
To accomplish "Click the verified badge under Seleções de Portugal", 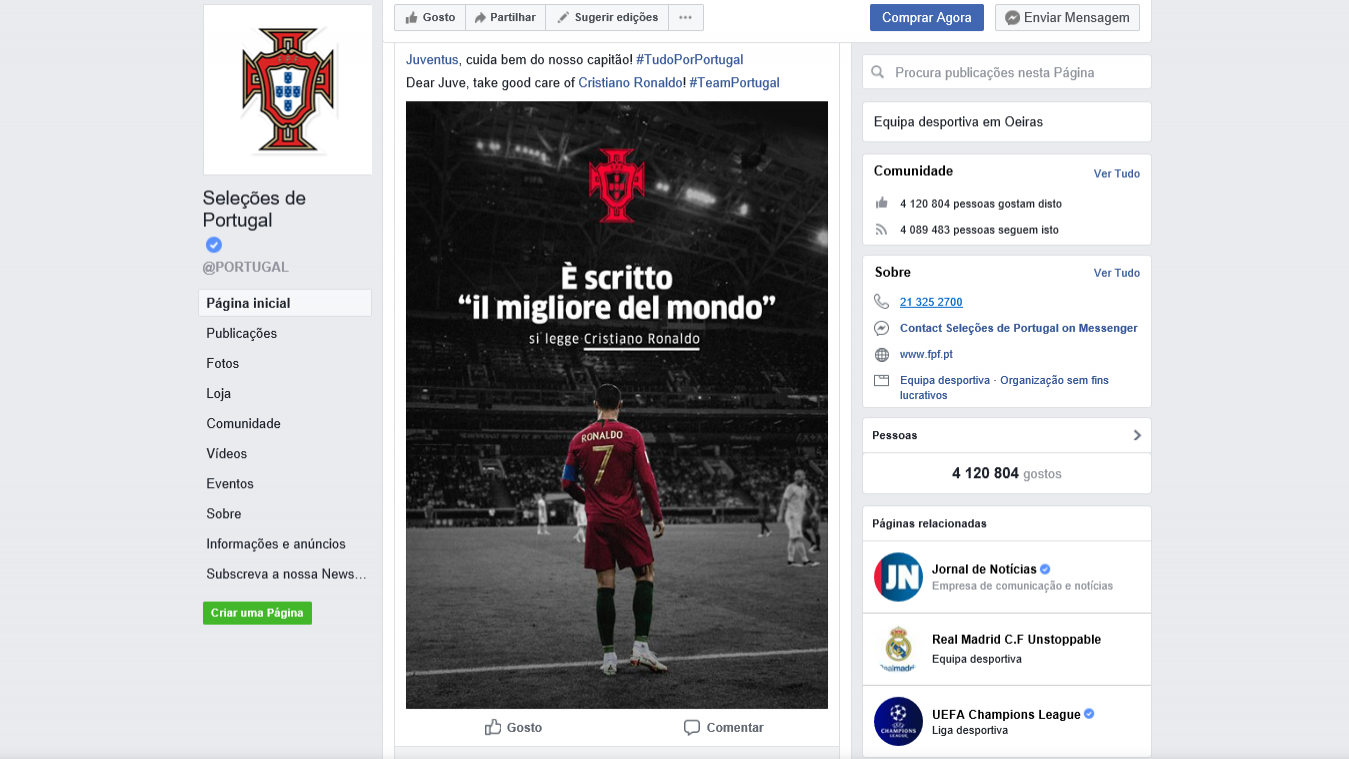I will tap(214, 245).
